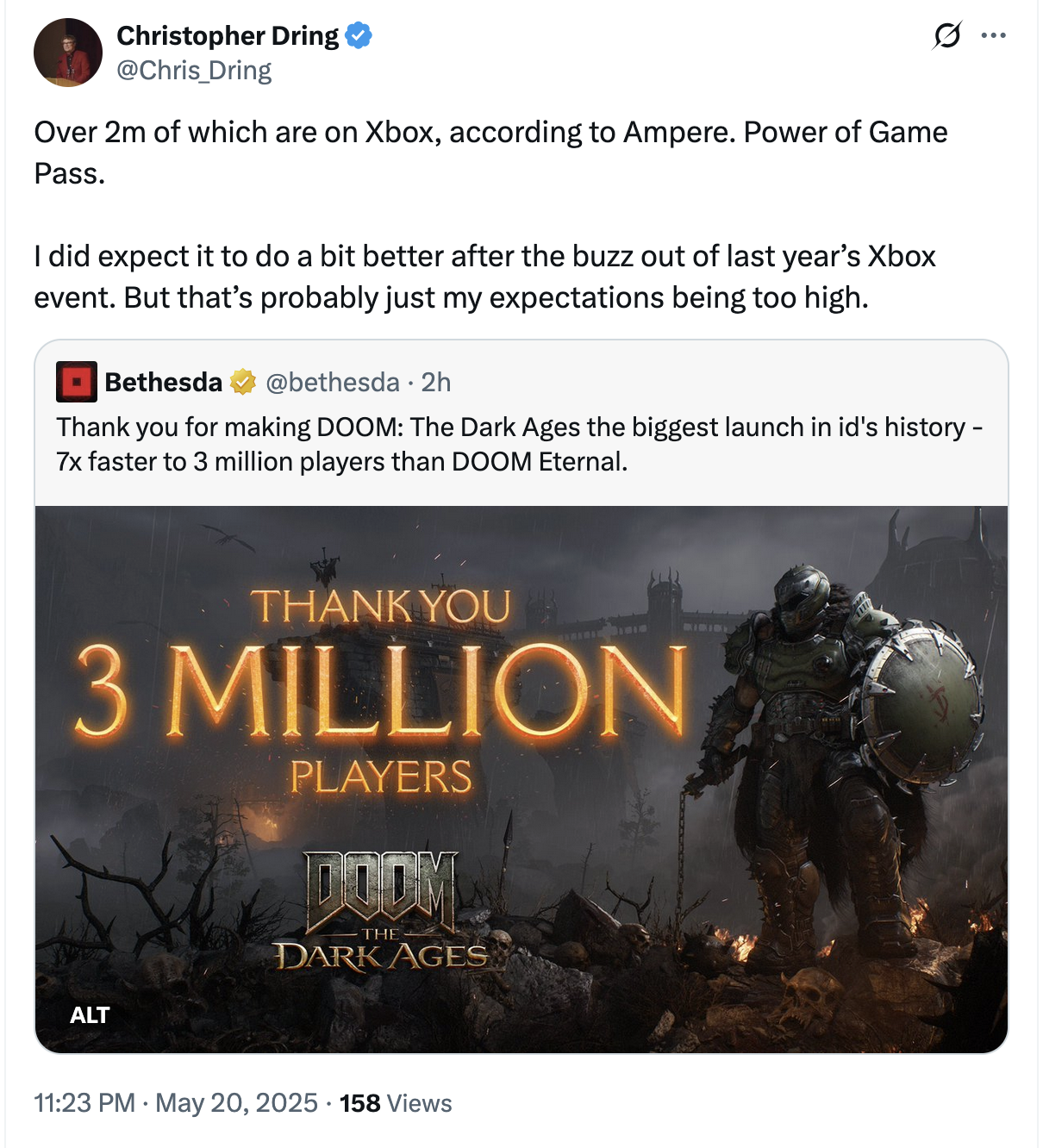1043x1148 pixels.
Task: Click the gold verified badge beside Bethesda
Action: [x=243, y=382]
